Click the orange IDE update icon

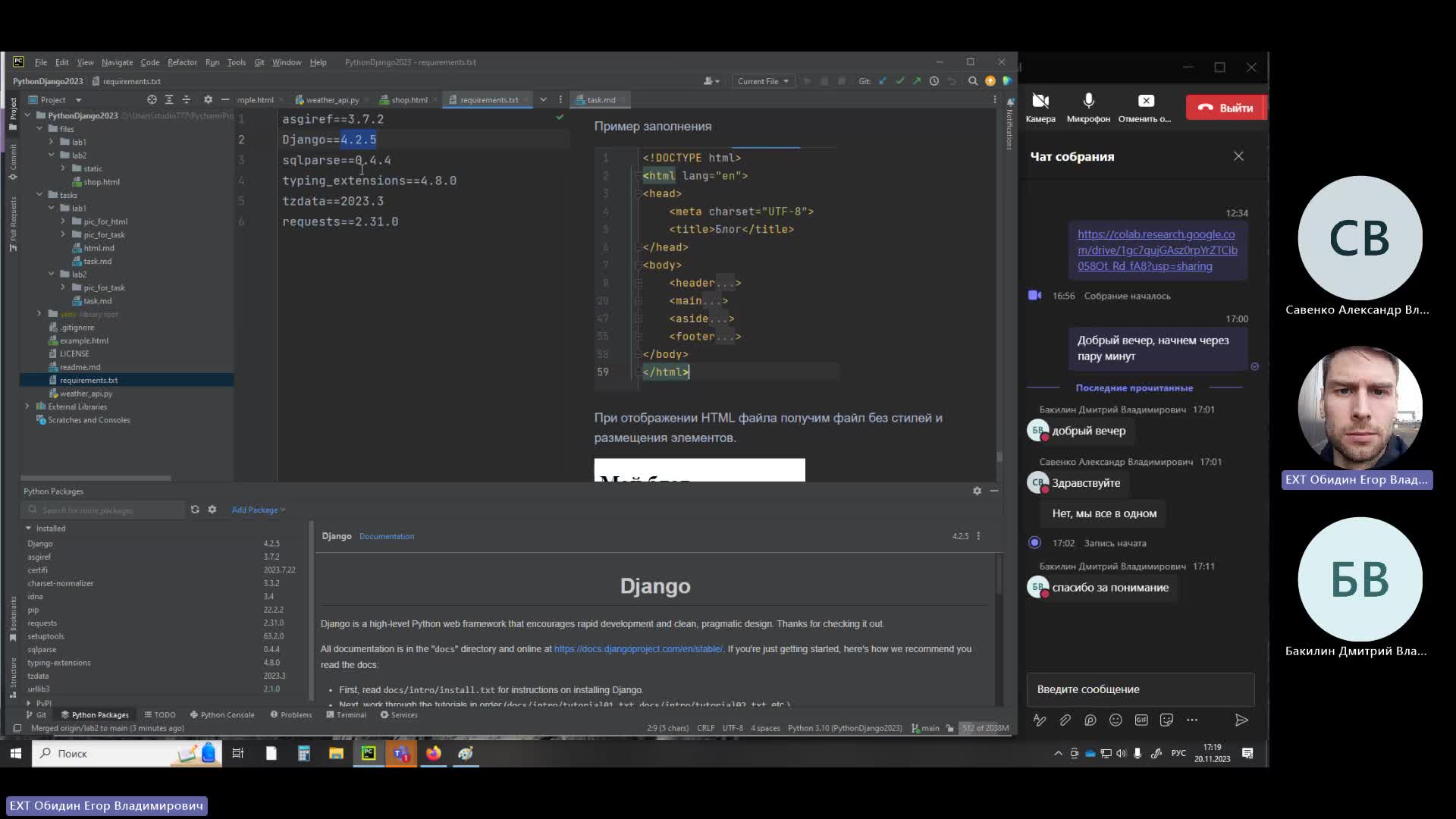(990, 81)
